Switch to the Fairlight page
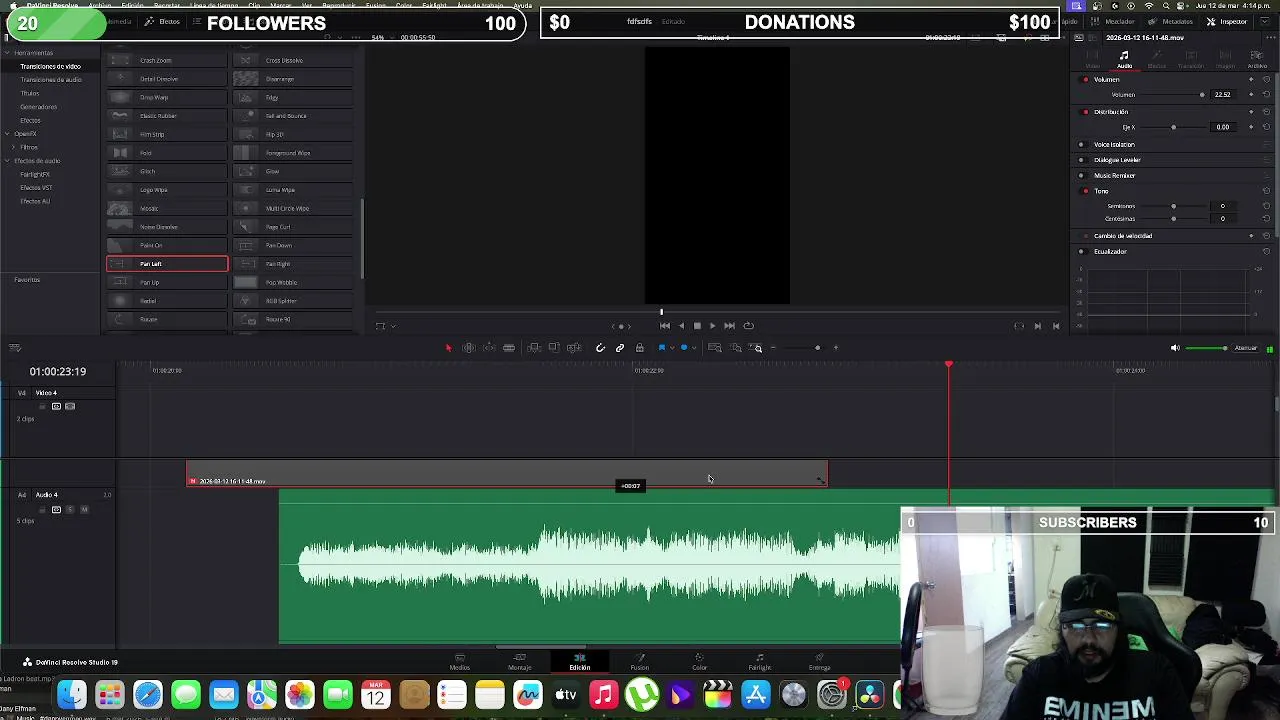Screen dimensions: 1280x720 759,662
